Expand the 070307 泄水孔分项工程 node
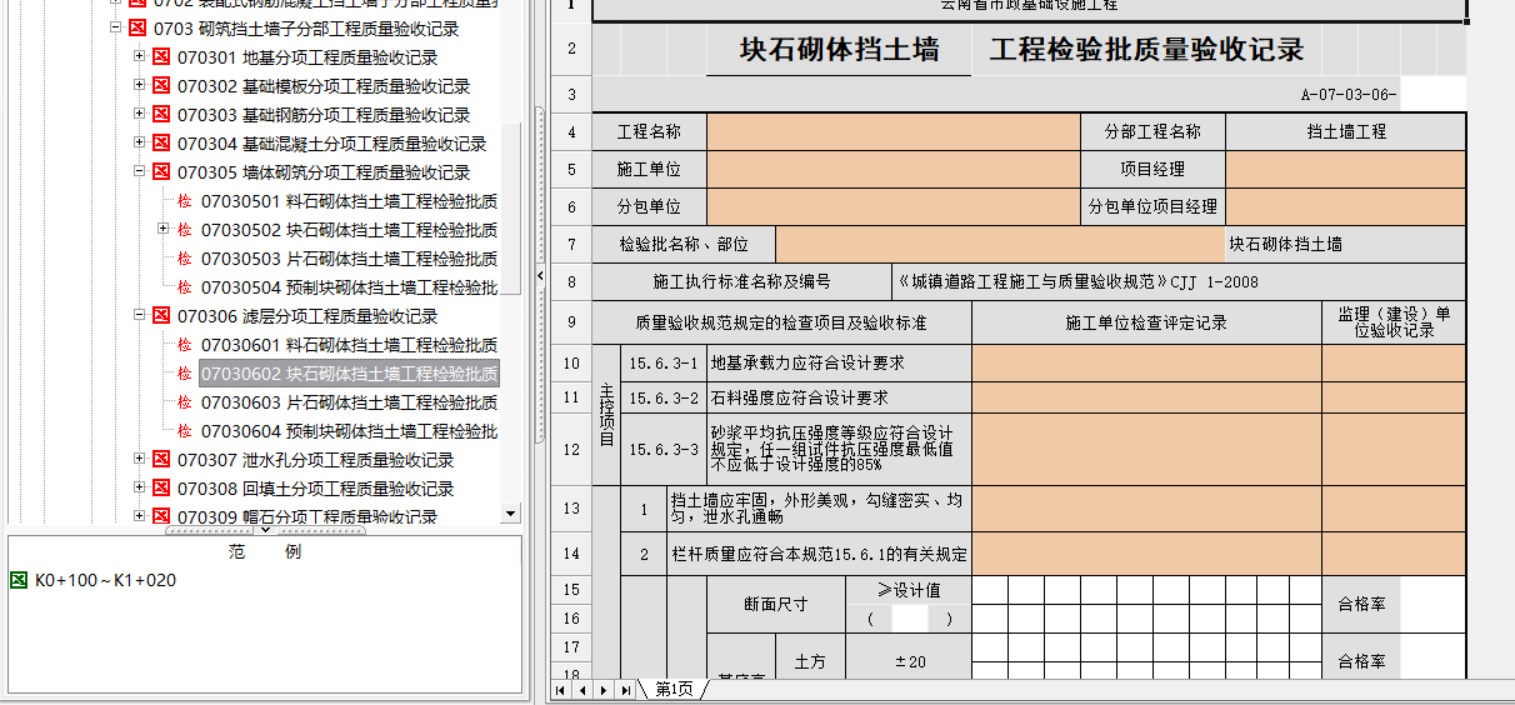The image size is (1515, 705). click(x=140, y=459)
